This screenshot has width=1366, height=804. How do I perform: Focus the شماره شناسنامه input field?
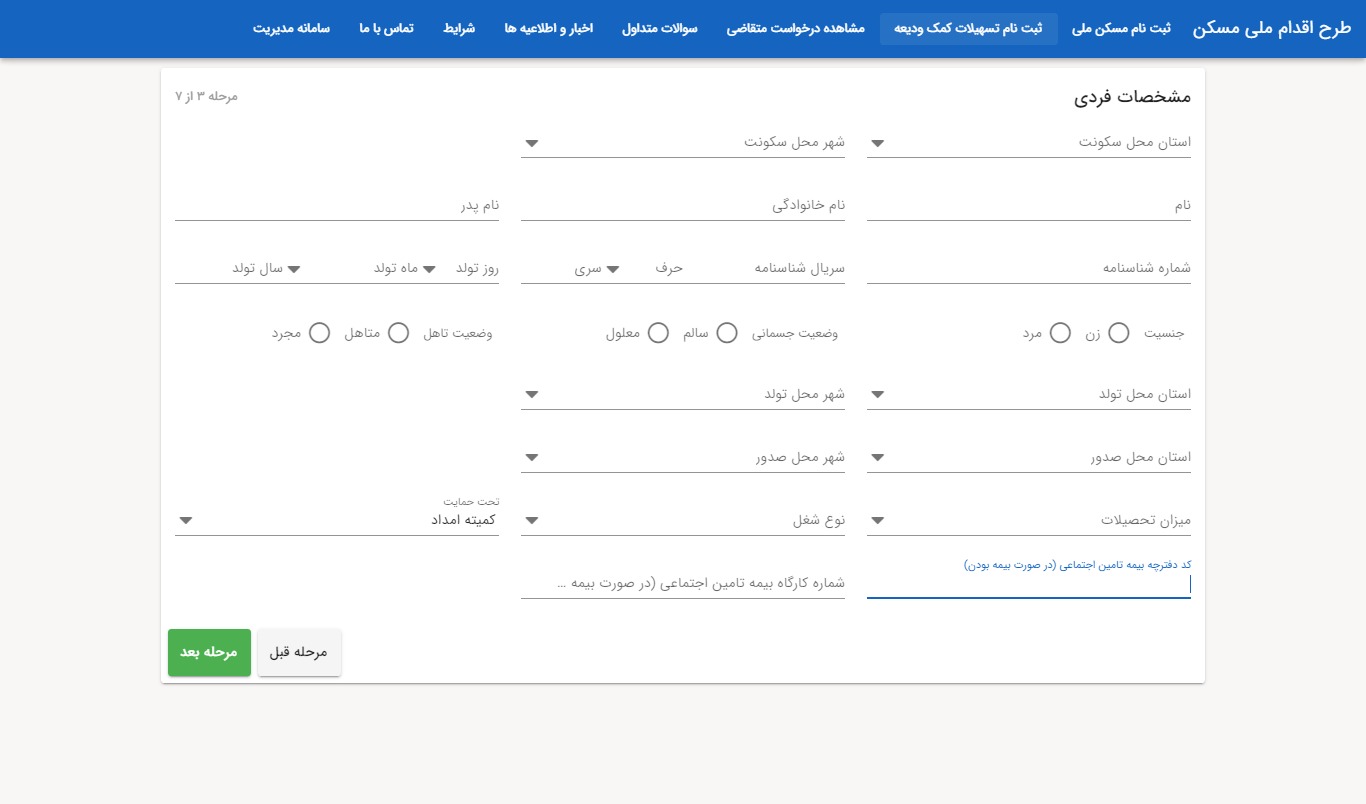pyautogui.click(x=1028, y=269)
